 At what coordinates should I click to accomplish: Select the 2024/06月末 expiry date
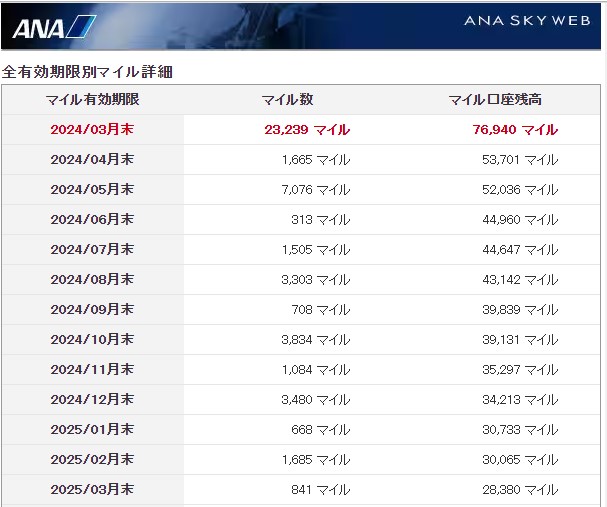click(92, 220)
